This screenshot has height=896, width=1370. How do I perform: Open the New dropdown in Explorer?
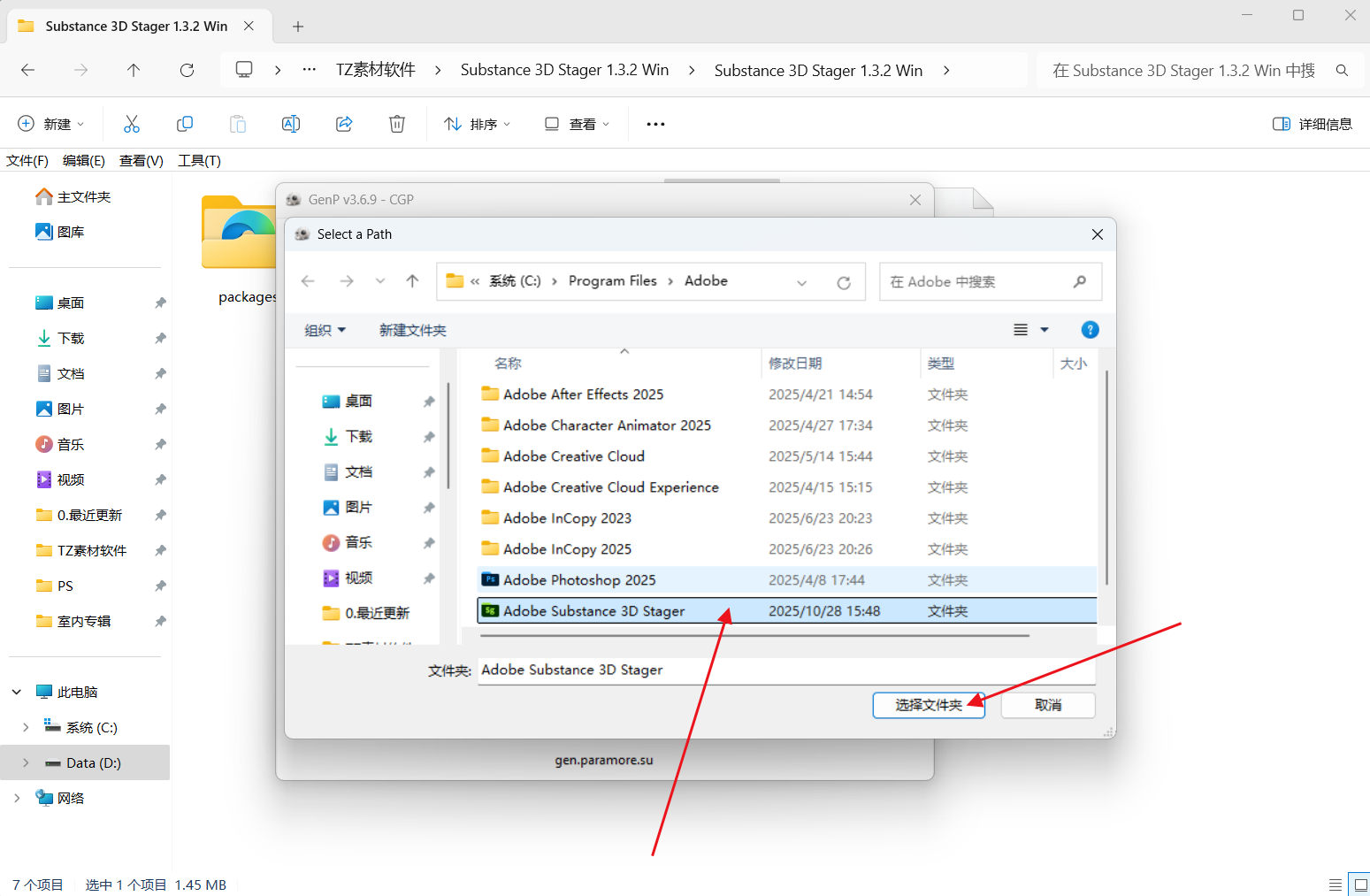coord(51,124)
